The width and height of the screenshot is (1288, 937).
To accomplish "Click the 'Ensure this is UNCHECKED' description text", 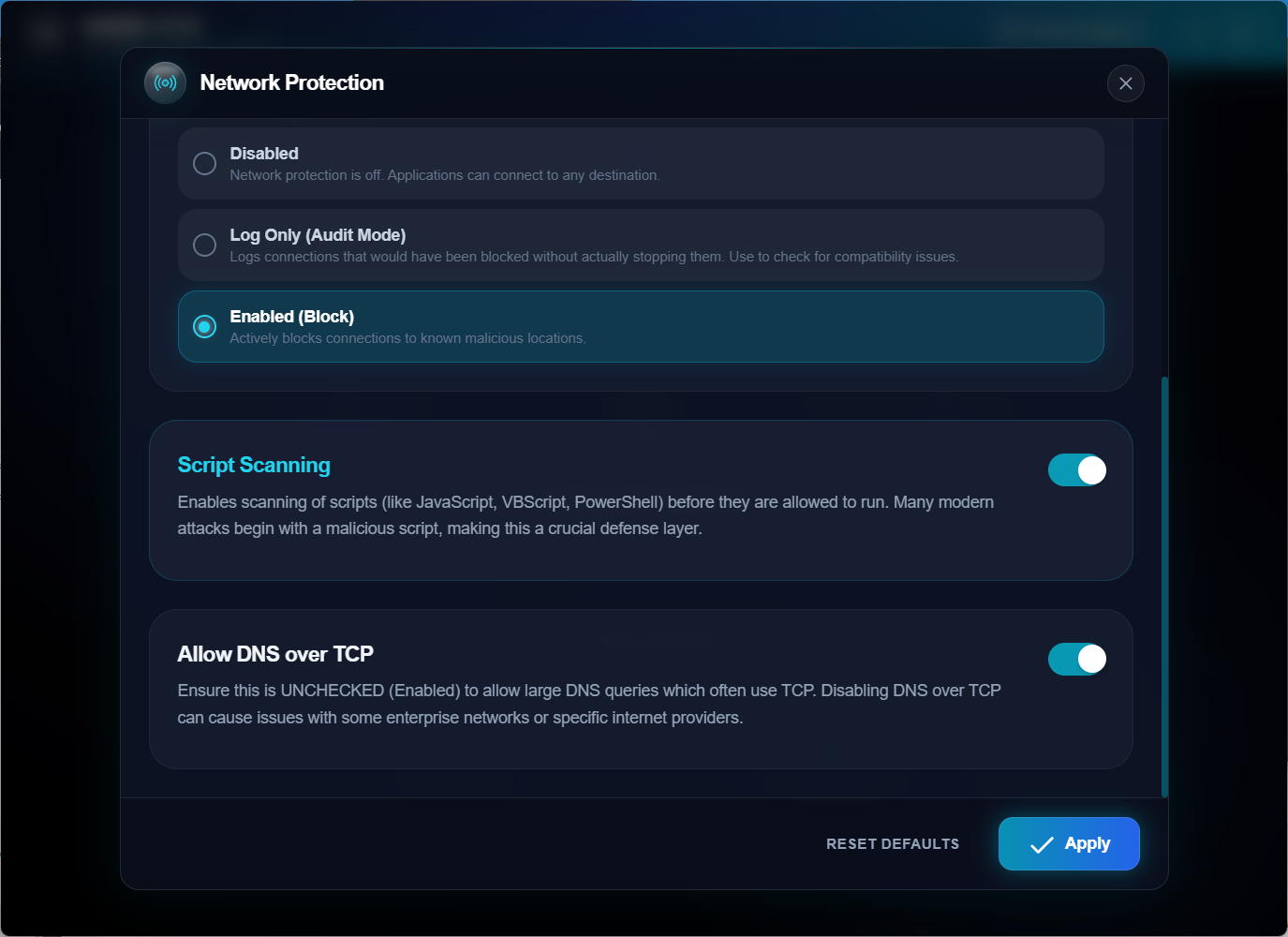I will (589, 704).
